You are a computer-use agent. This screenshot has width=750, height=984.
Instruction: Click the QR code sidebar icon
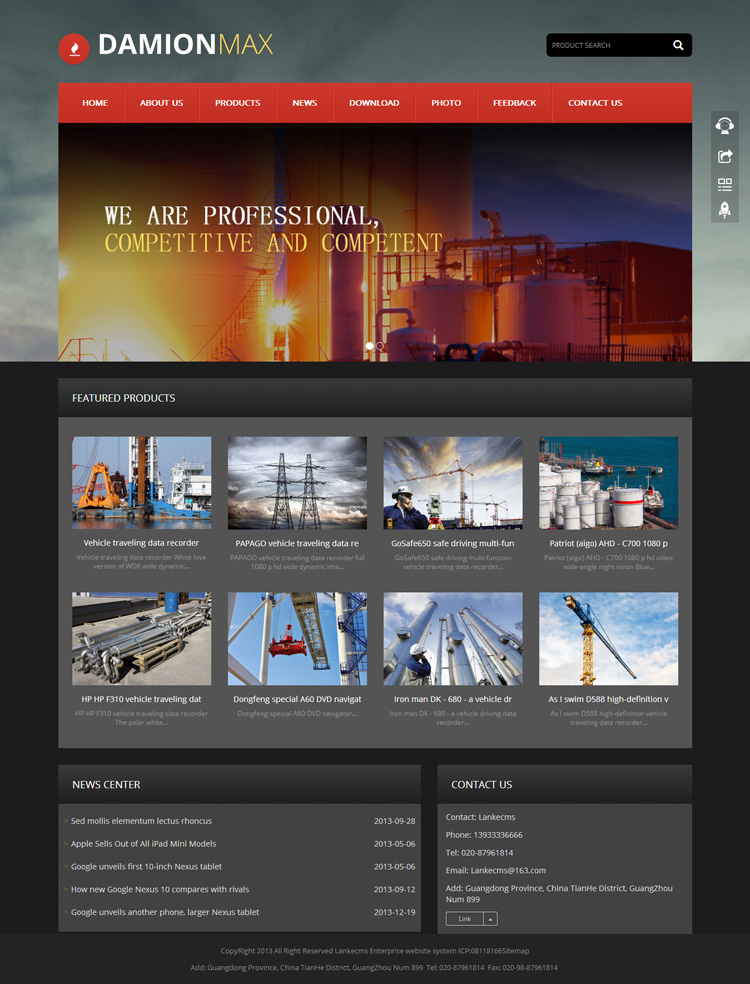pyautogui.click(x=725, y=184)
